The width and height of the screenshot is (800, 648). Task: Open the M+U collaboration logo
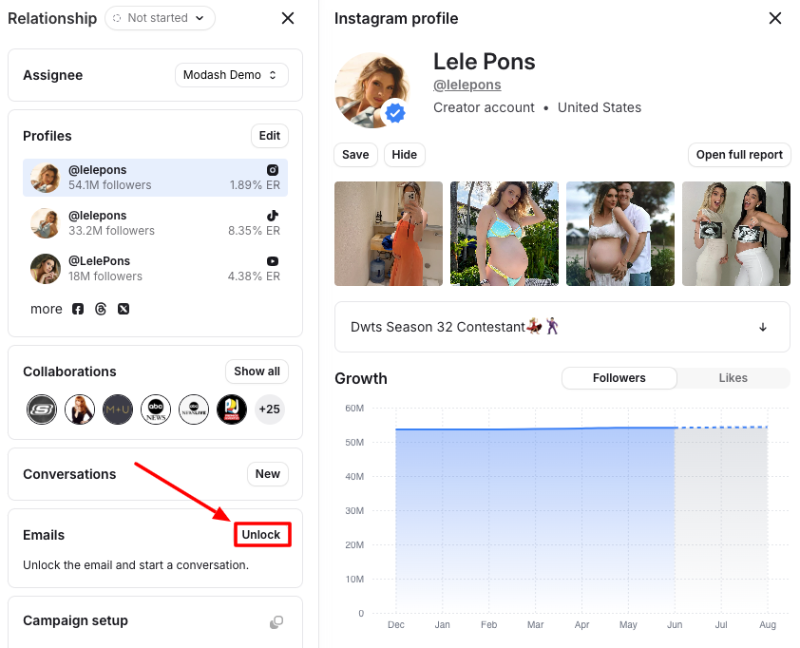tap(117, 409)
